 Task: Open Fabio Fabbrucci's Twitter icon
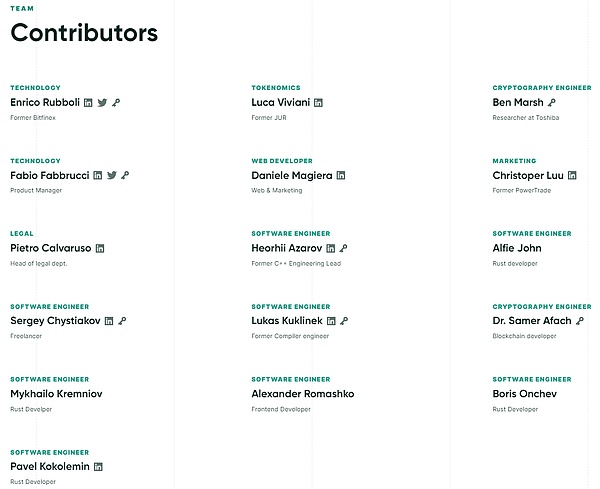(x=111, y=175)
